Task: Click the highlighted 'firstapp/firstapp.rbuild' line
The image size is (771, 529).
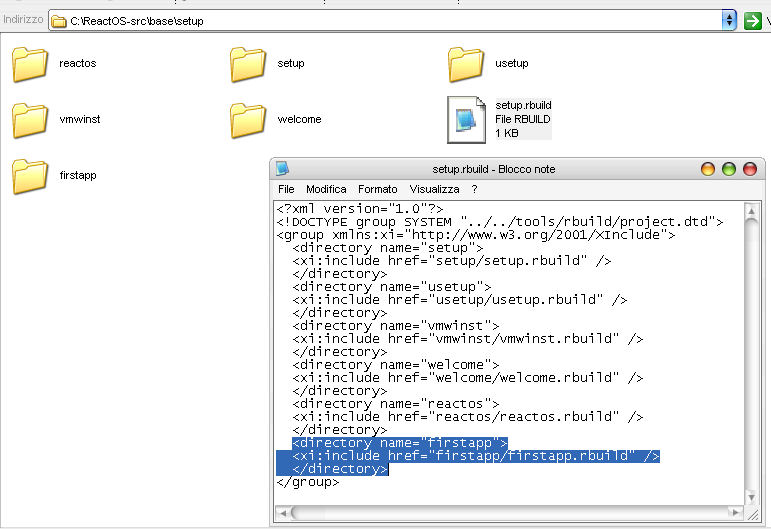Action: click(475, 456)
